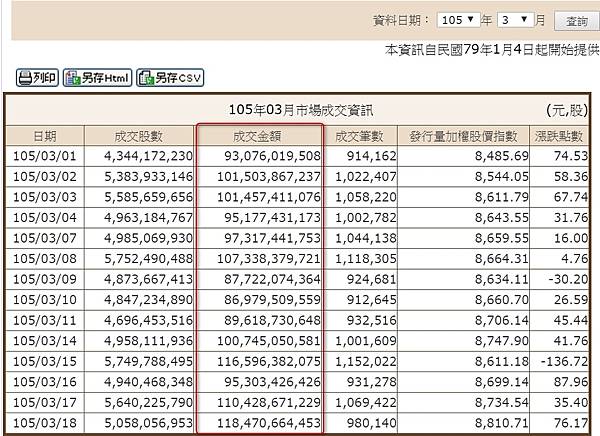The width and height of the screenshot is (600, 436).
Task: Click point change 87.96
Action: (571, 382)
